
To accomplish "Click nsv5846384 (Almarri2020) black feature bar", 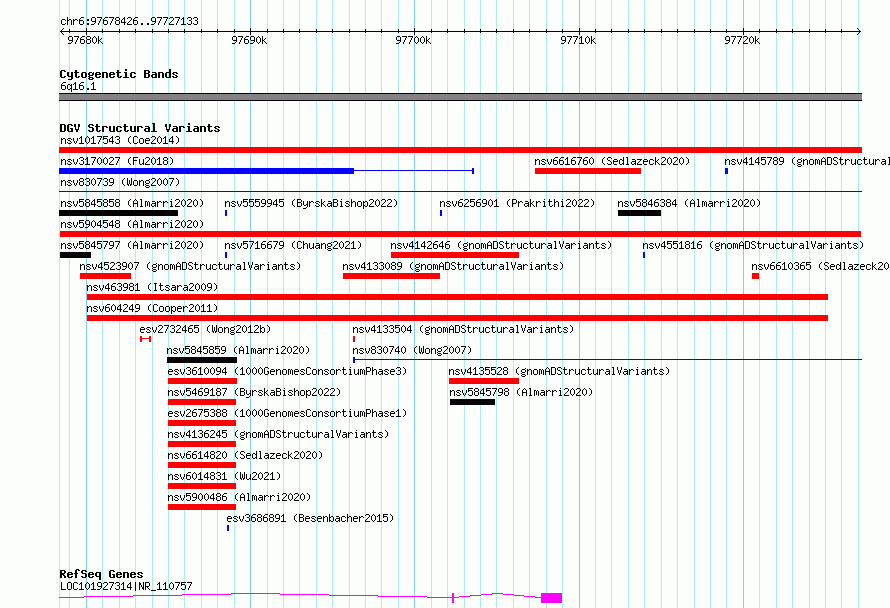I will tap(639, 213).
